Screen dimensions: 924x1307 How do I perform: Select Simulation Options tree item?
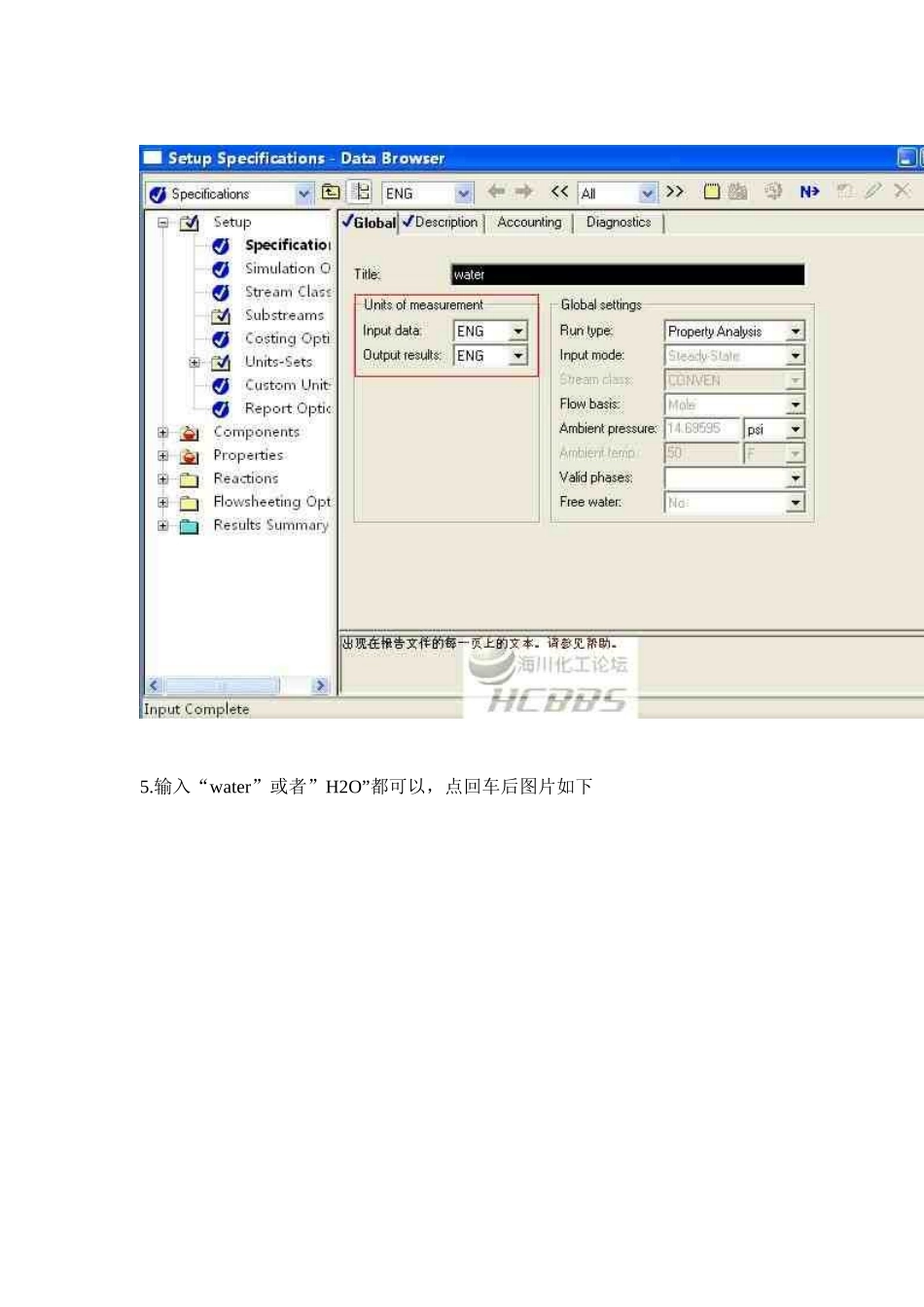[x=287, y=269]
